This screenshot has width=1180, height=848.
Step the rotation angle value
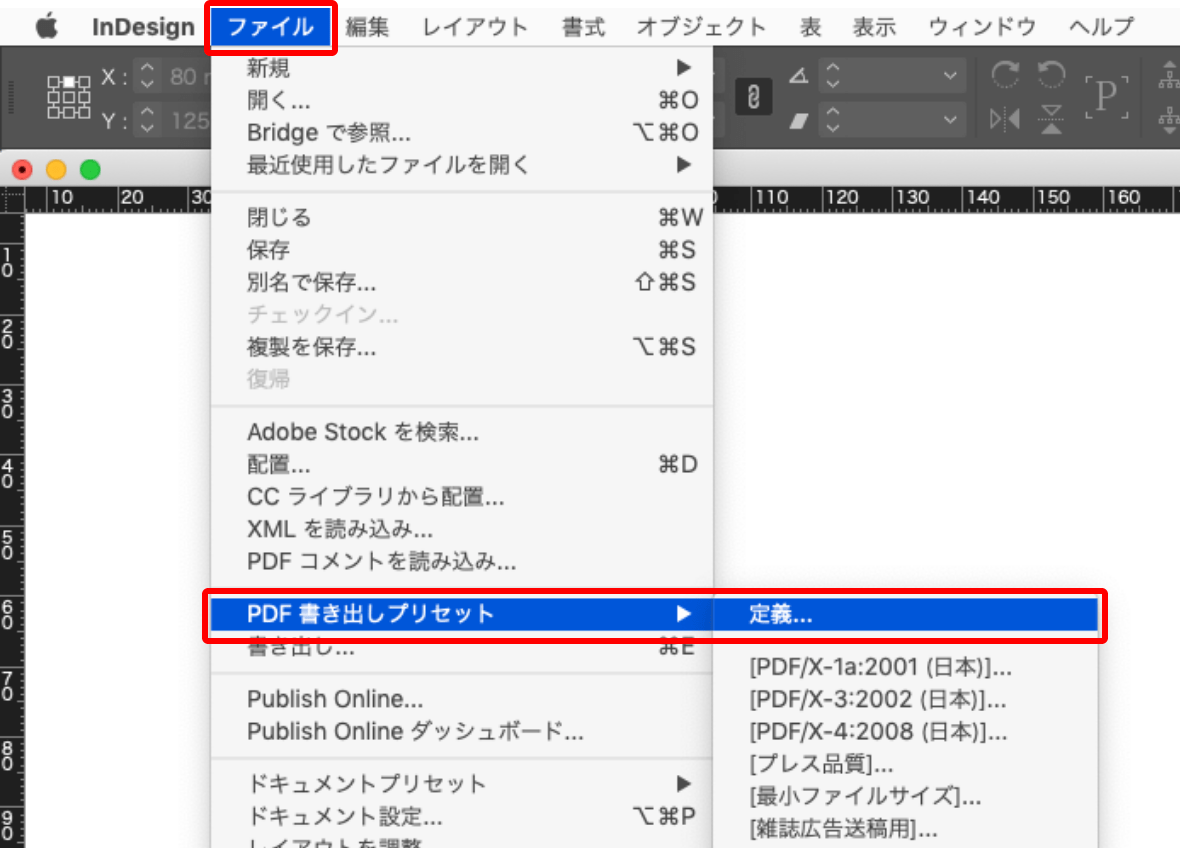832,75
